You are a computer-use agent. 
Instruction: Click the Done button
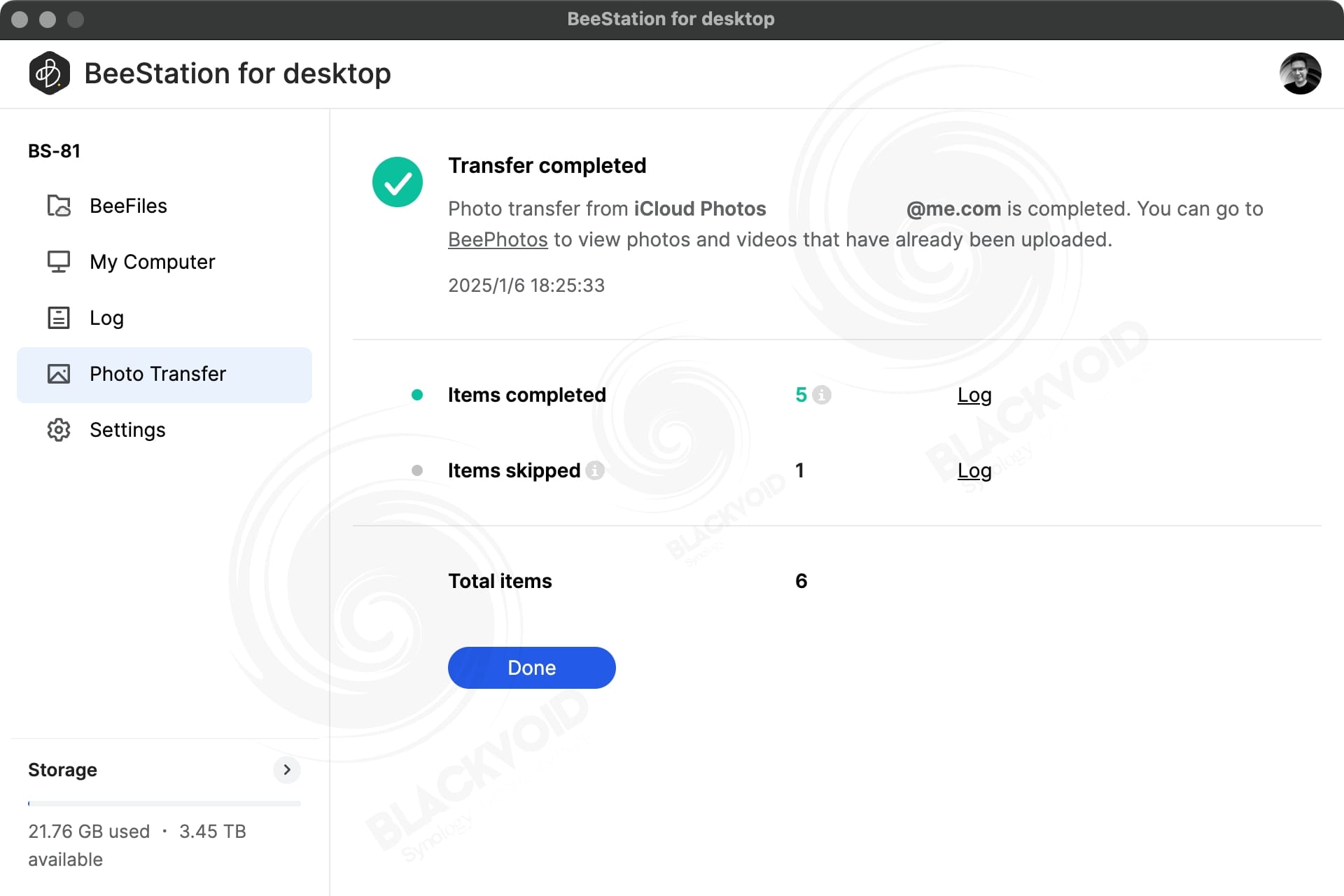532,668
